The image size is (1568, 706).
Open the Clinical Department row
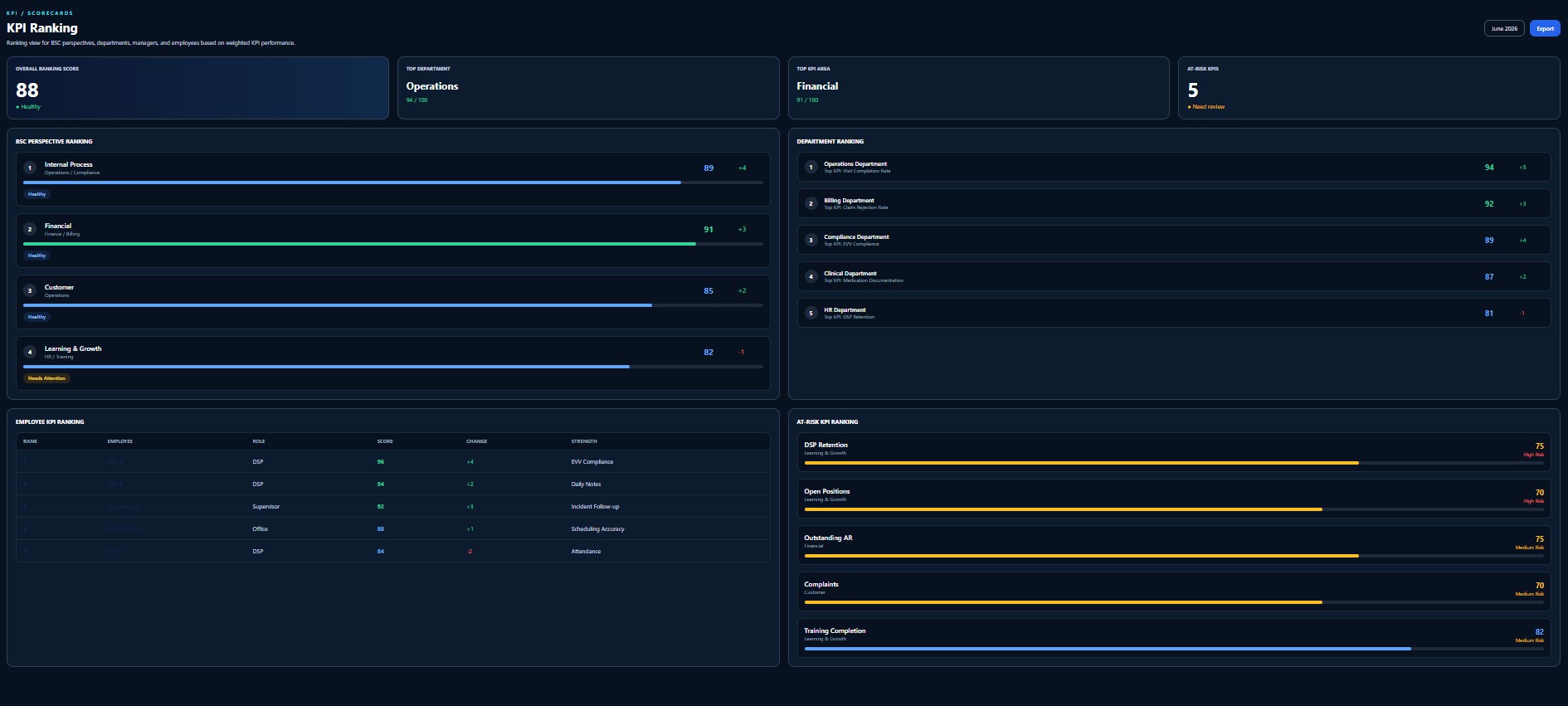click(x=1174, y=276)
